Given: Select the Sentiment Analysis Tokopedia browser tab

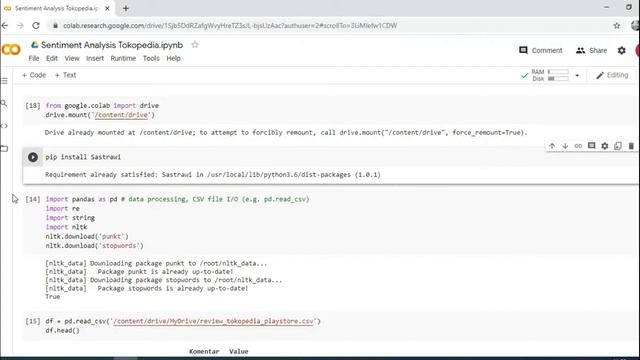Looking at the screenshot, I should [x=57, y=8].
